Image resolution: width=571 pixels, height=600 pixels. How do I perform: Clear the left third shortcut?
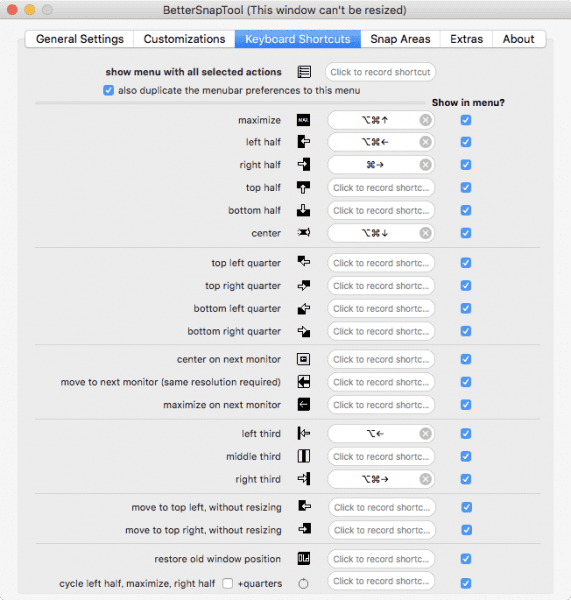pyautogui.click(x=425, y=434)
